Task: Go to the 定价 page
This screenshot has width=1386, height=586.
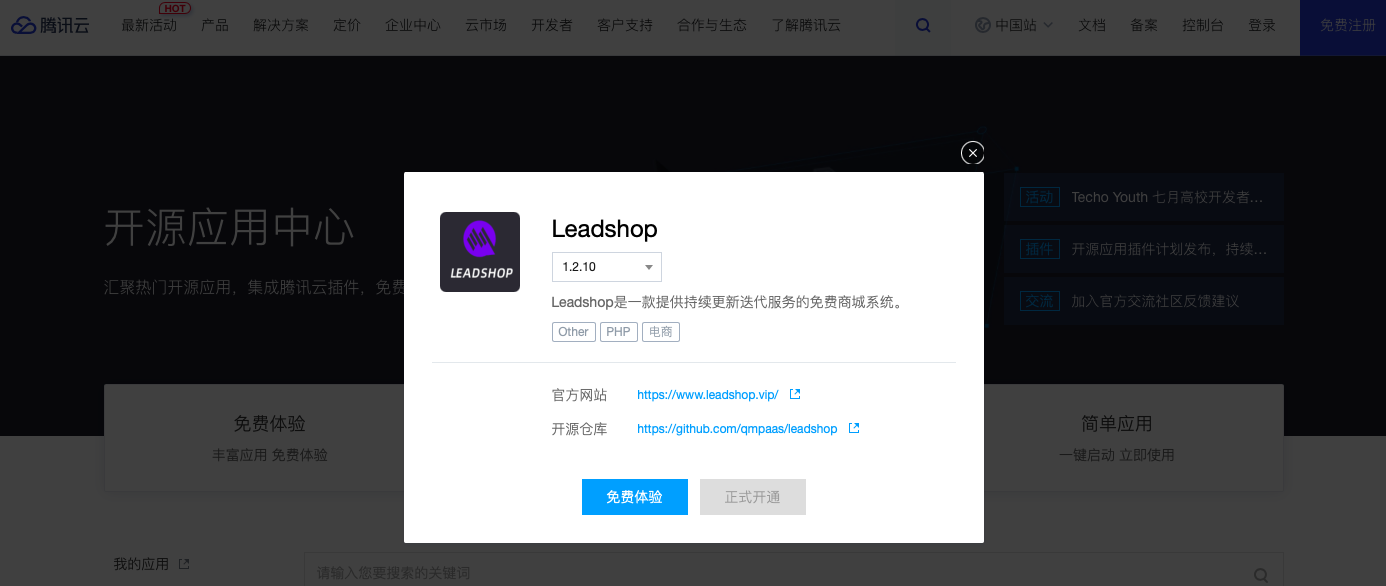Action: click(347, 26)
